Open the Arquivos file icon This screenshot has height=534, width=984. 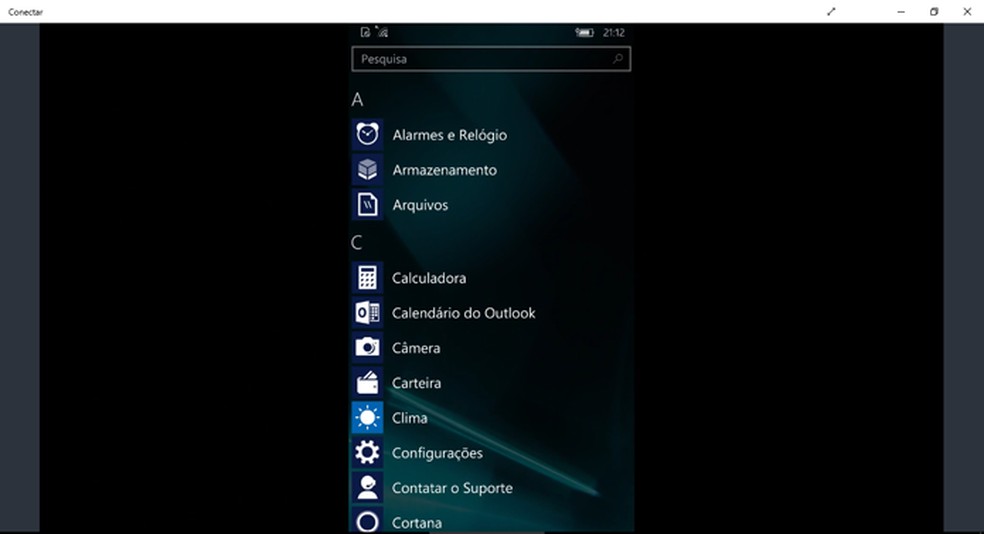tap(367, 205)
